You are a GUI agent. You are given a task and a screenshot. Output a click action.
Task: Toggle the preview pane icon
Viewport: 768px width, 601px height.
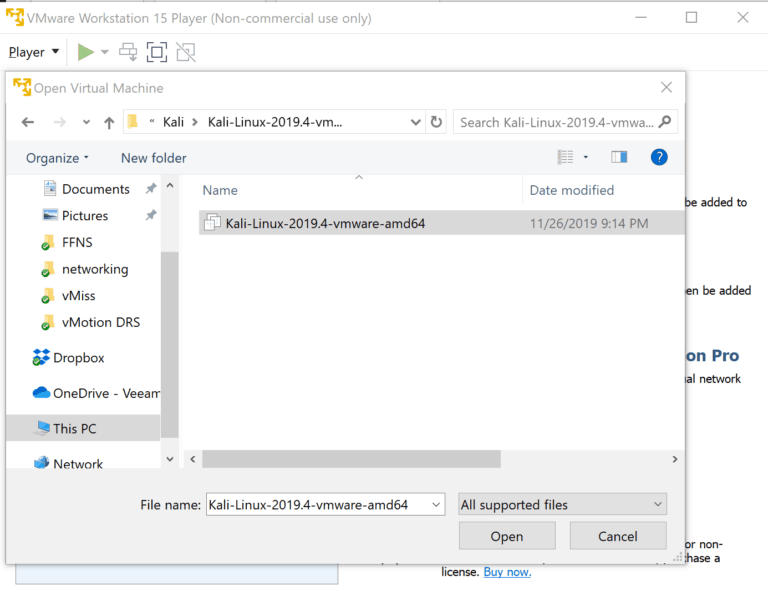tap(619, 157)
